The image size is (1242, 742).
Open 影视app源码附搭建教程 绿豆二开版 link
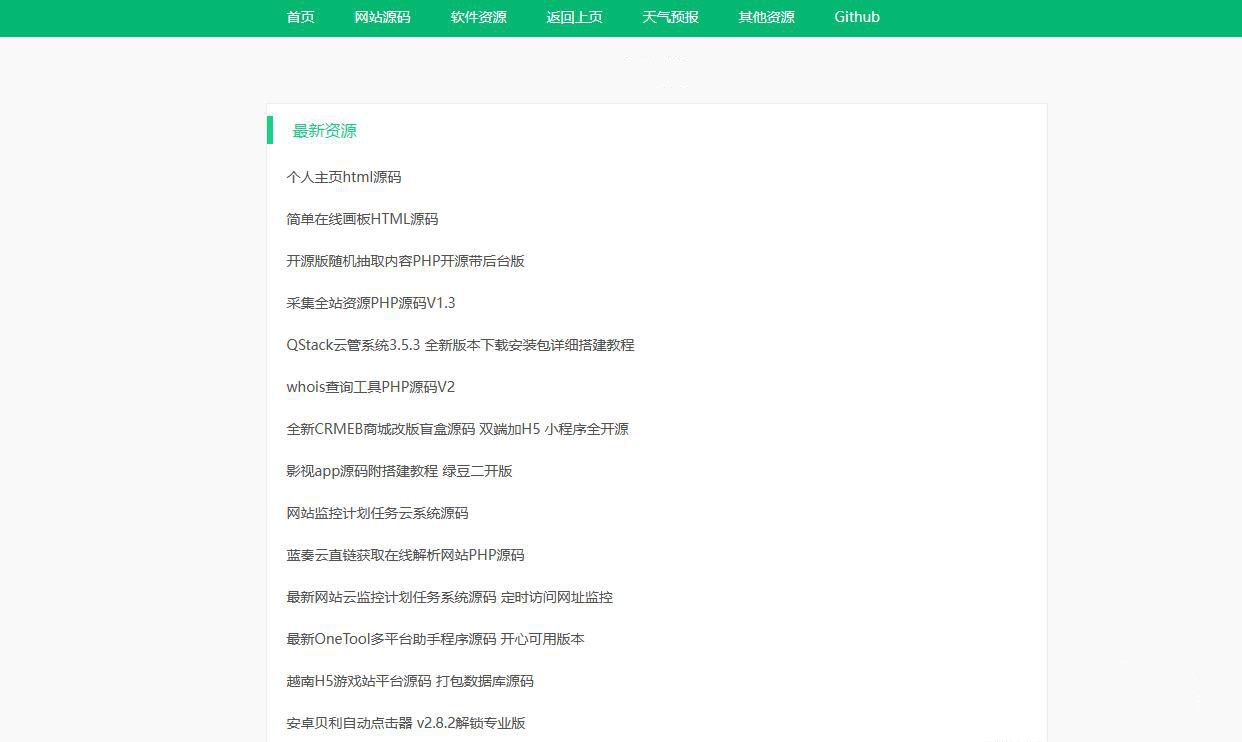click(x=398, y=471)
